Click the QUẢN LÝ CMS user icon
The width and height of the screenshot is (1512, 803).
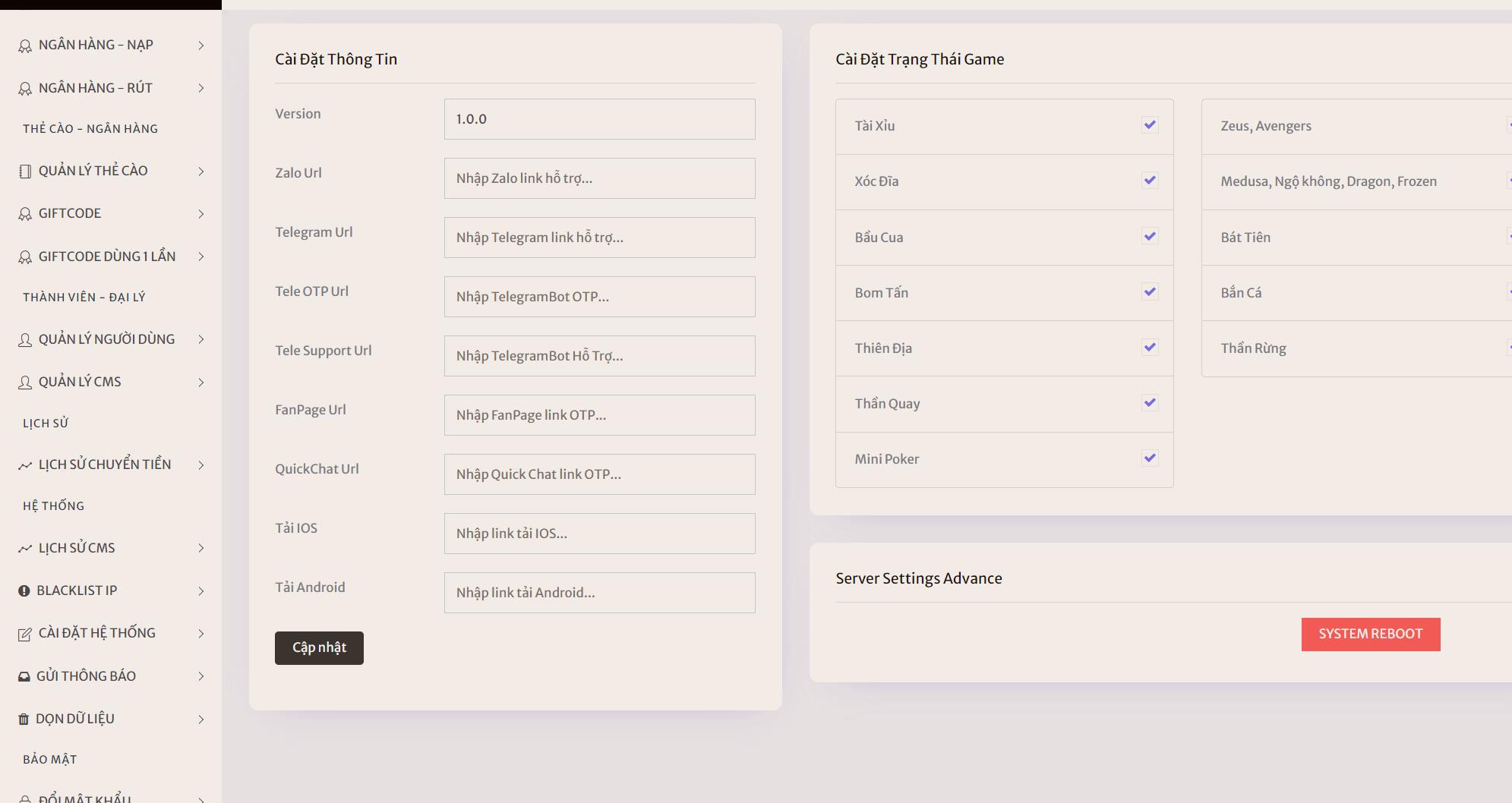click(25, 383)
